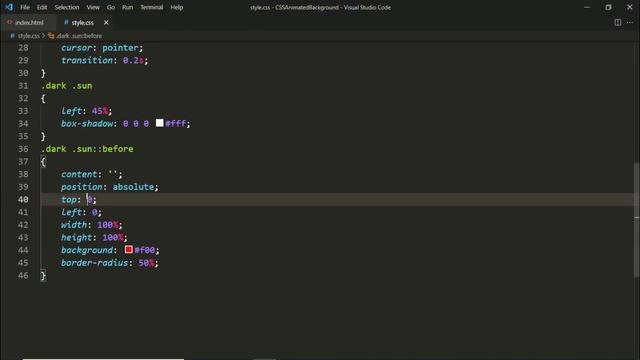Click the '.dark .sun::before' selector text
Image resolution: width=640 pixels, height=360 pixels.
(87, 149)
